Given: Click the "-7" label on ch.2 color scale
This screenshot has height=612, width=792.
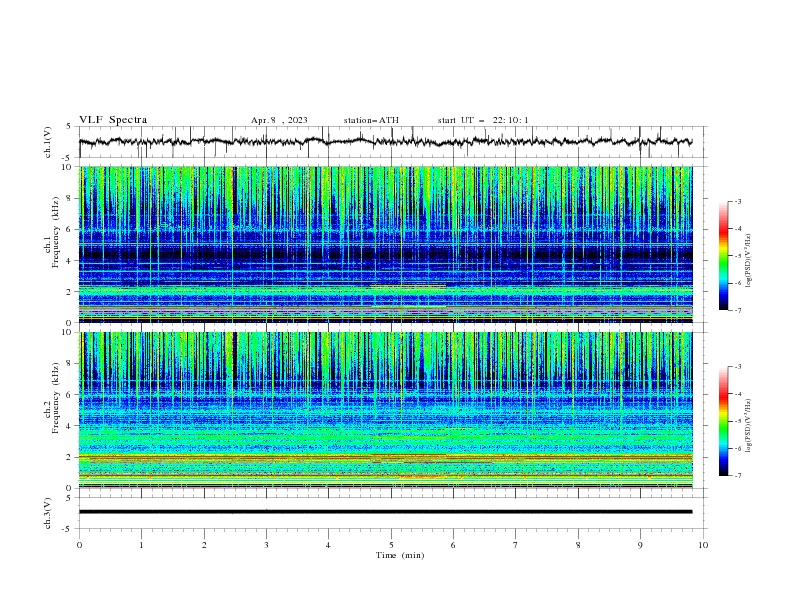Looking at the screenshot, I should pos(737,476).
